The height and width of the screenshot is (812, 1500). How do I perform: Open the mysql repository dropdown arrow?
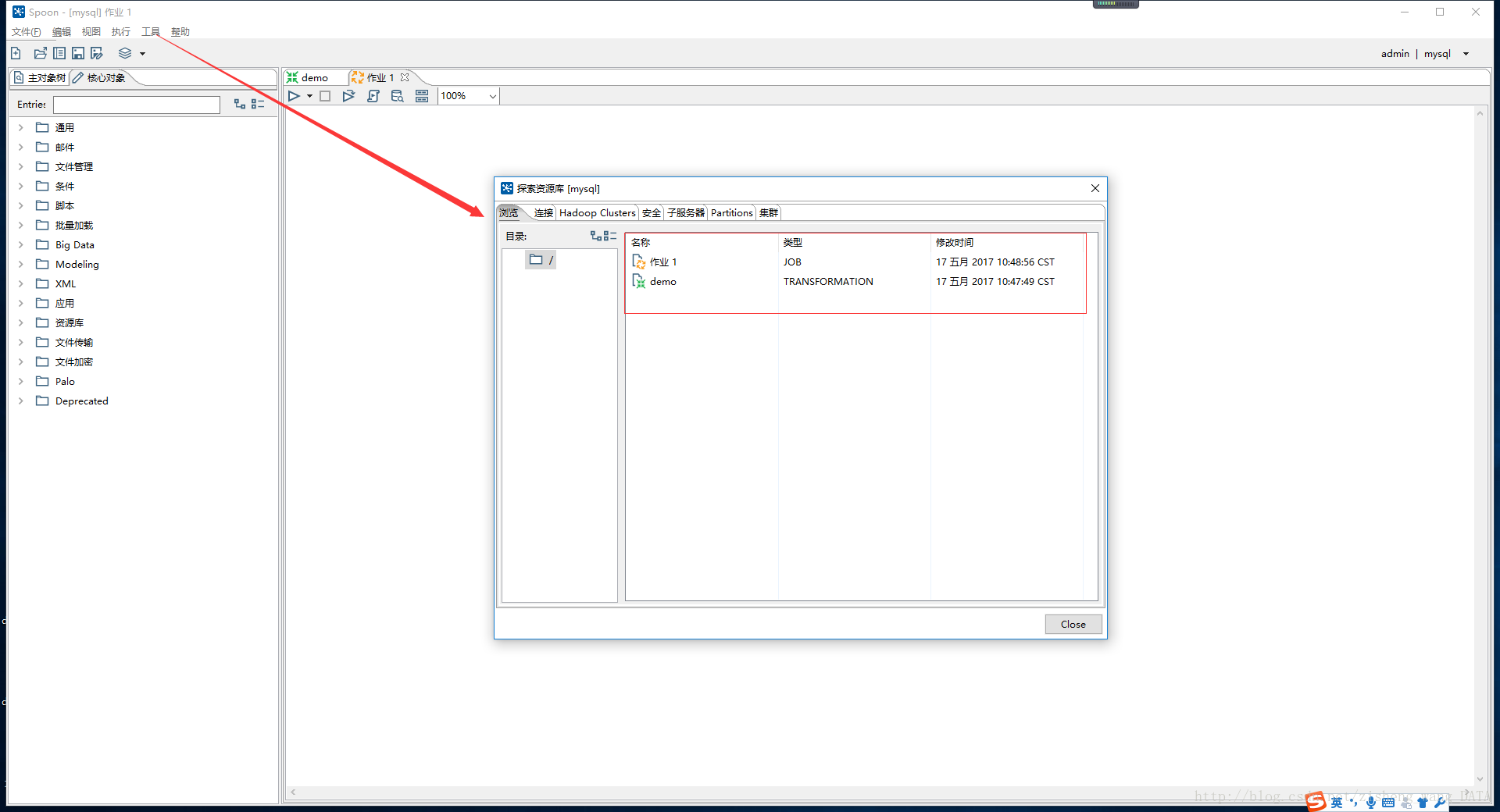1466,54
